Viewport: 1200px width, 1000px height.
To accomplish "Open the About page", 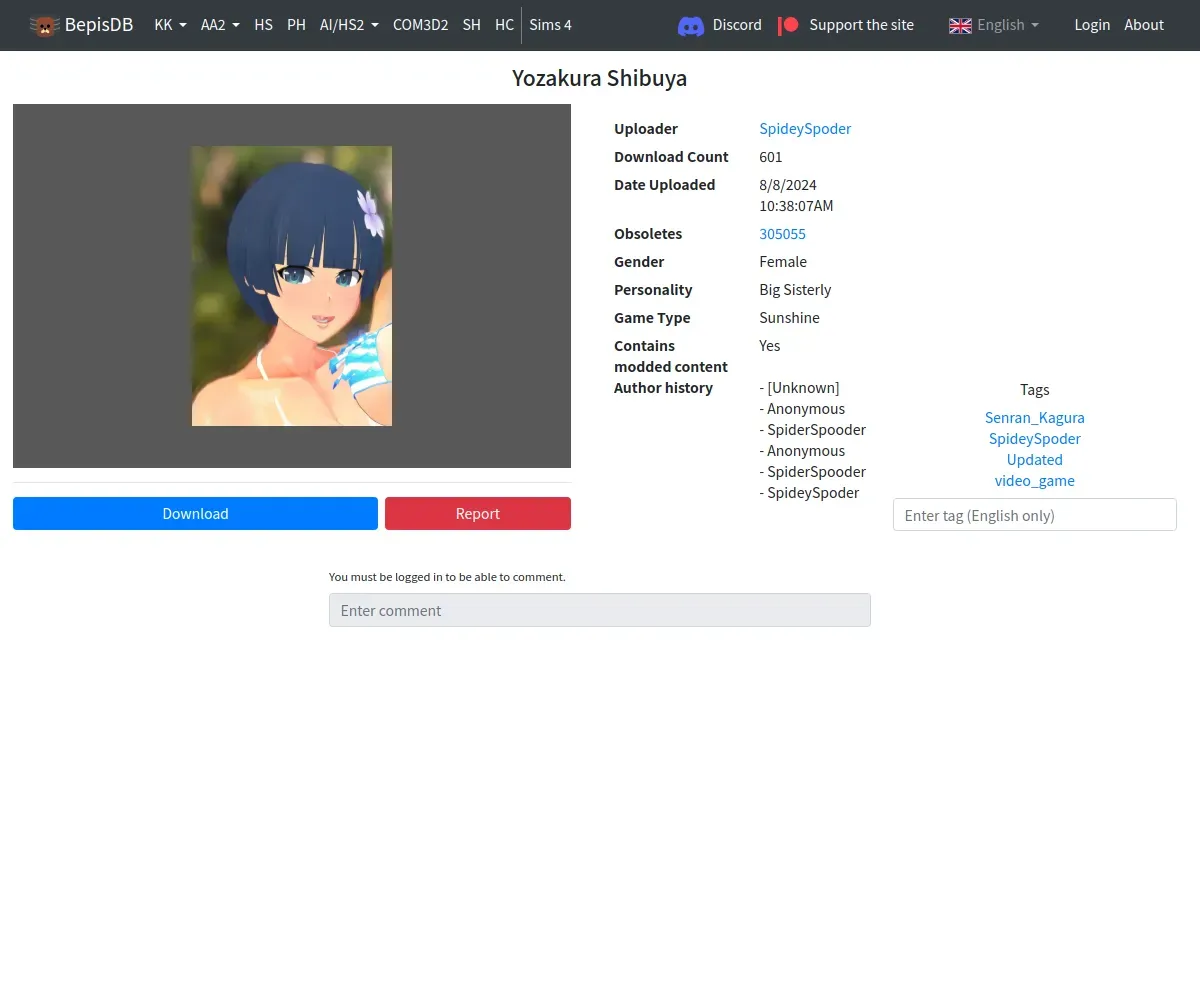I will point(1144,25).
